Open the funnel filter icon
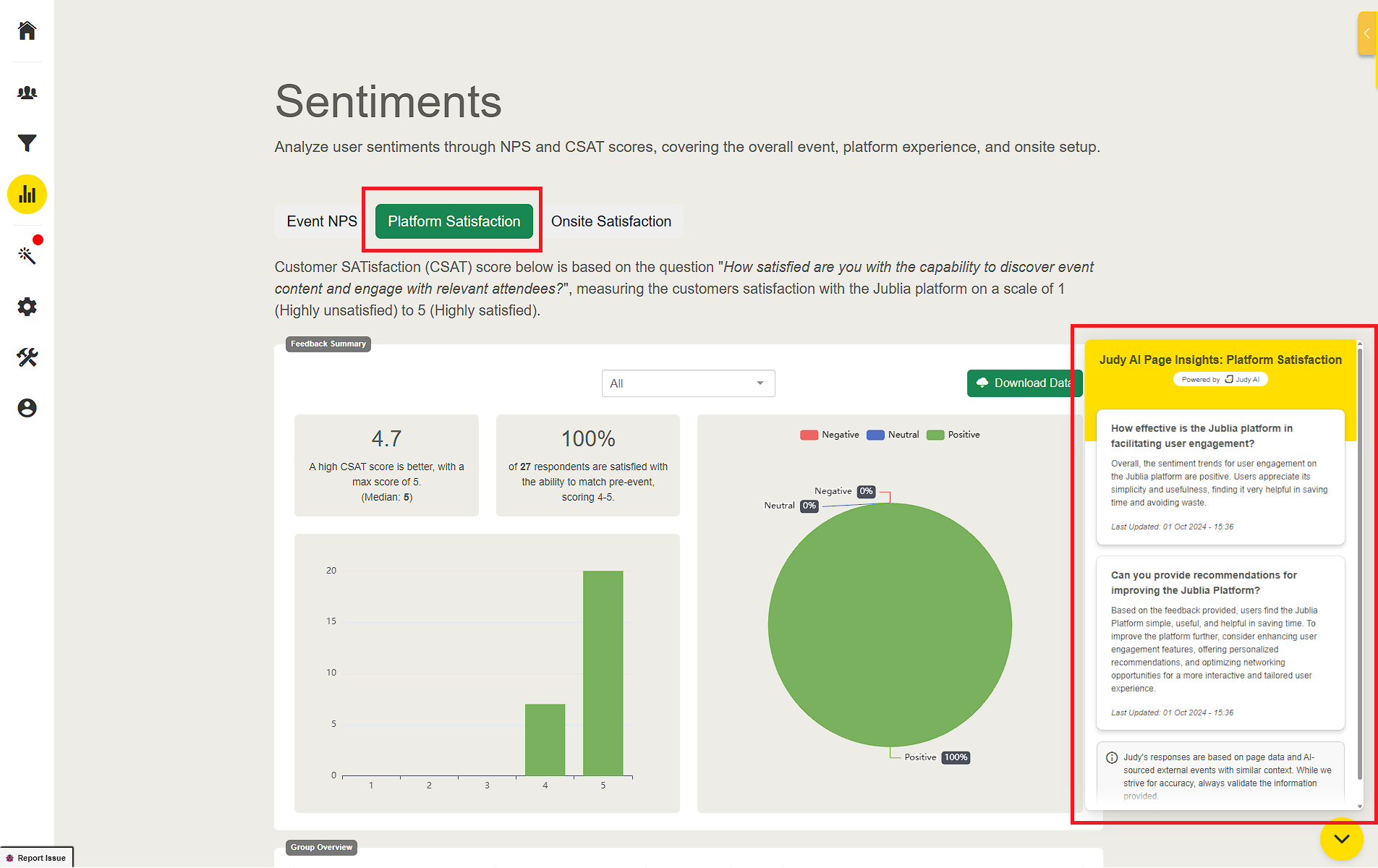The width and height of the screenshot is (1378, 868). 27,143
